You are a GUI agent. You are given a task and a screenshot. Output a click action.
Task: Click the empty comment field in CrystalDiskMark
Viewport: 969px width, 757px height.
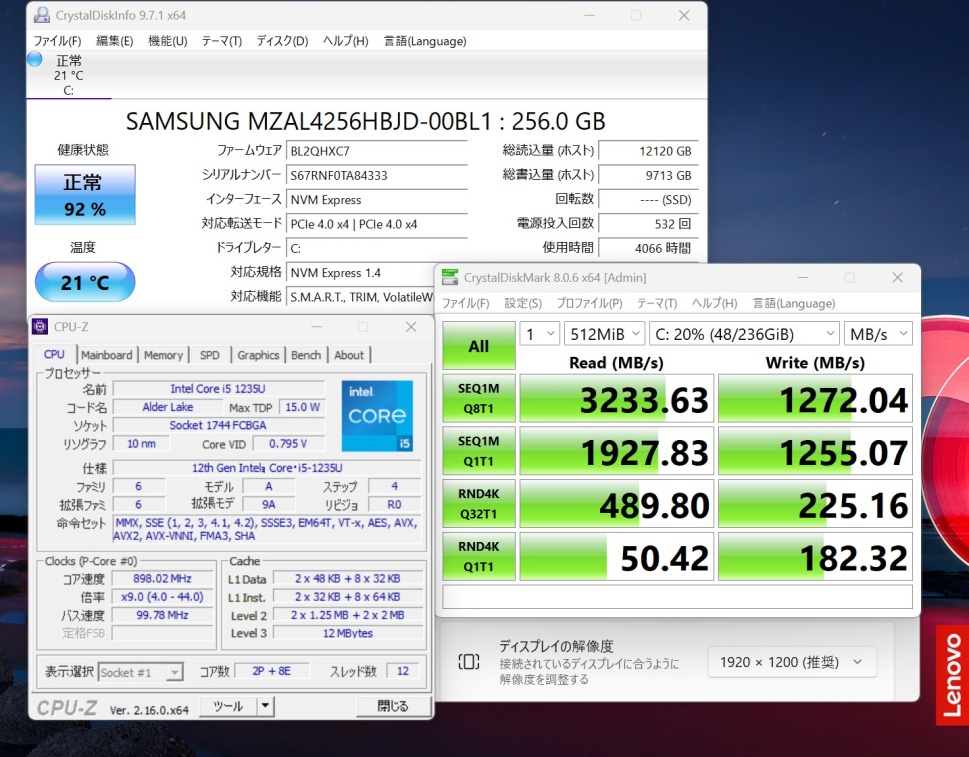[x=677, y=596]
